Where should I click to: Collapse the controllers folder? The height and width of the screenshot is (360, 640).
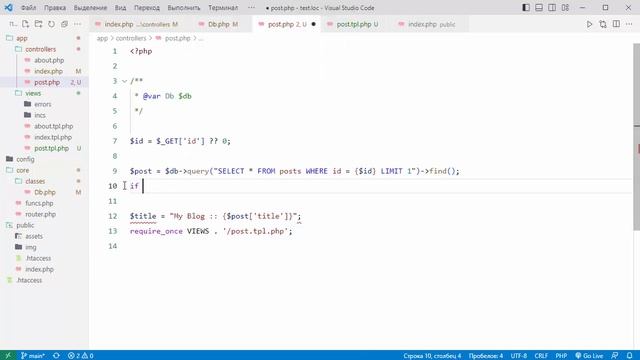[x=40, y=49]
